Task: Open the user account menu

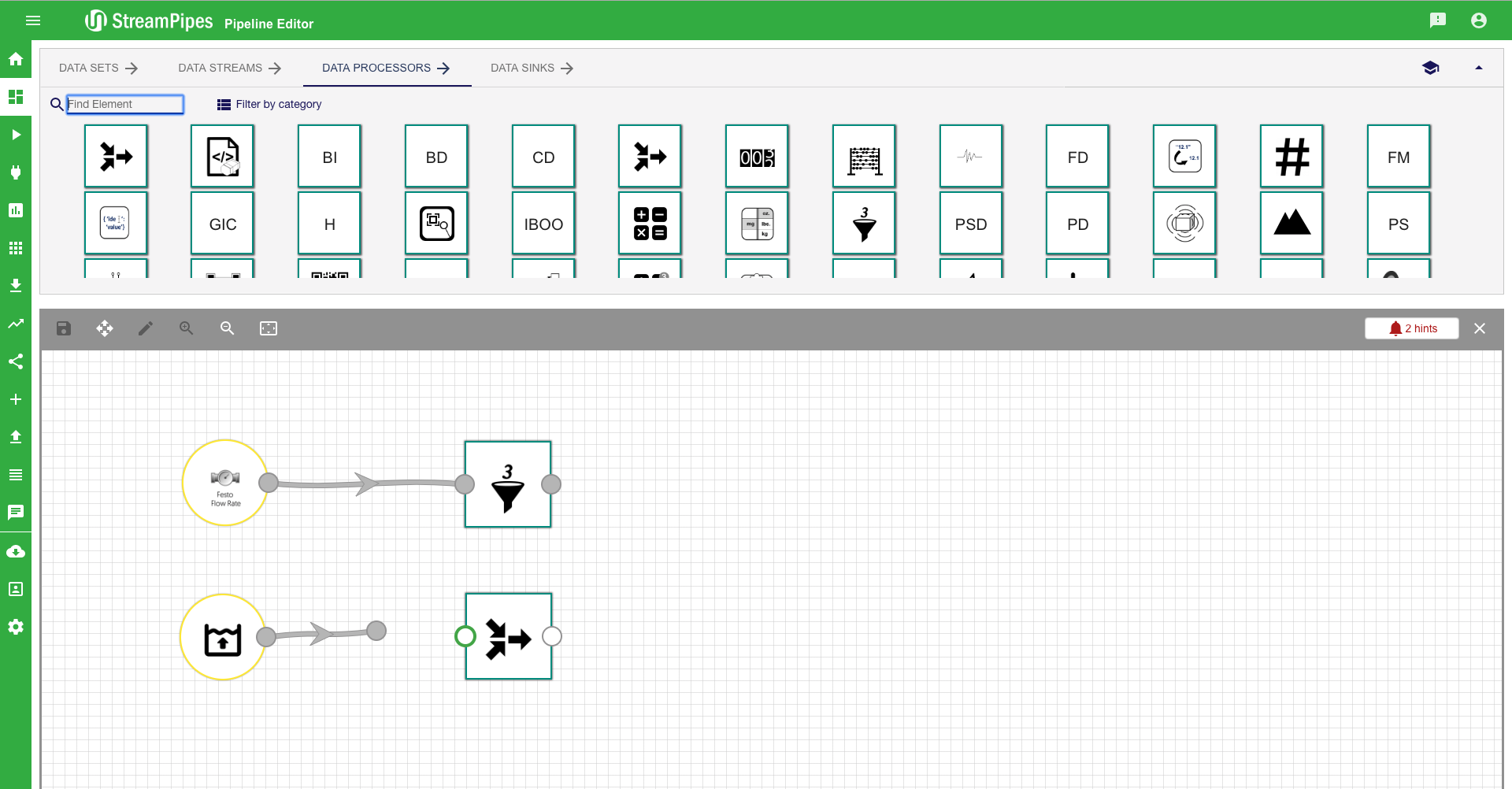Action: click(1479, 20)
